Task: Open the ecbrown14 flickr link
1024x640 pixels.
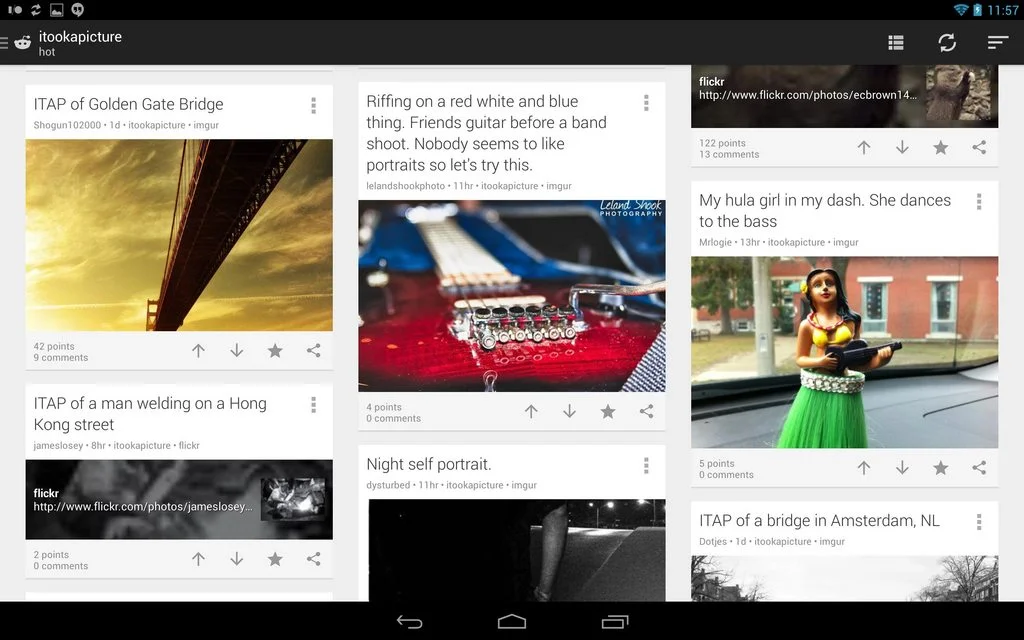Action: point(844,95)
